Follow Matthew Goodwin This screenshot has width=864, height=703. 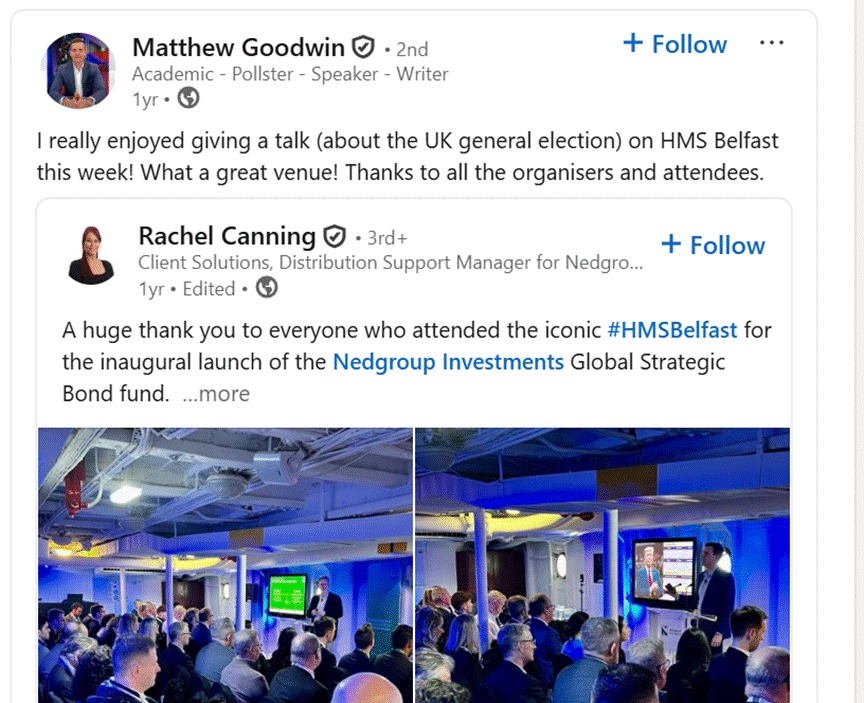click(x=675, y=44)
